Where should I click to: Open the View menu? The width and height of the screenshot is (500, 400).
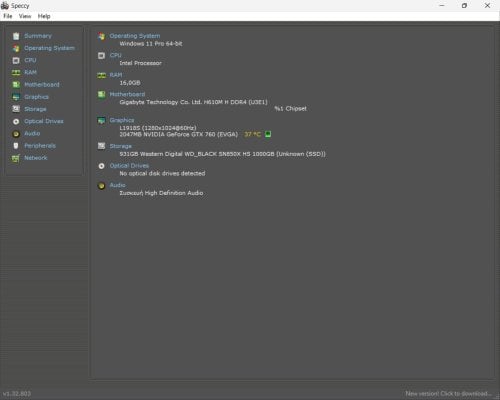pyautogui.click(x=25, y=16)
